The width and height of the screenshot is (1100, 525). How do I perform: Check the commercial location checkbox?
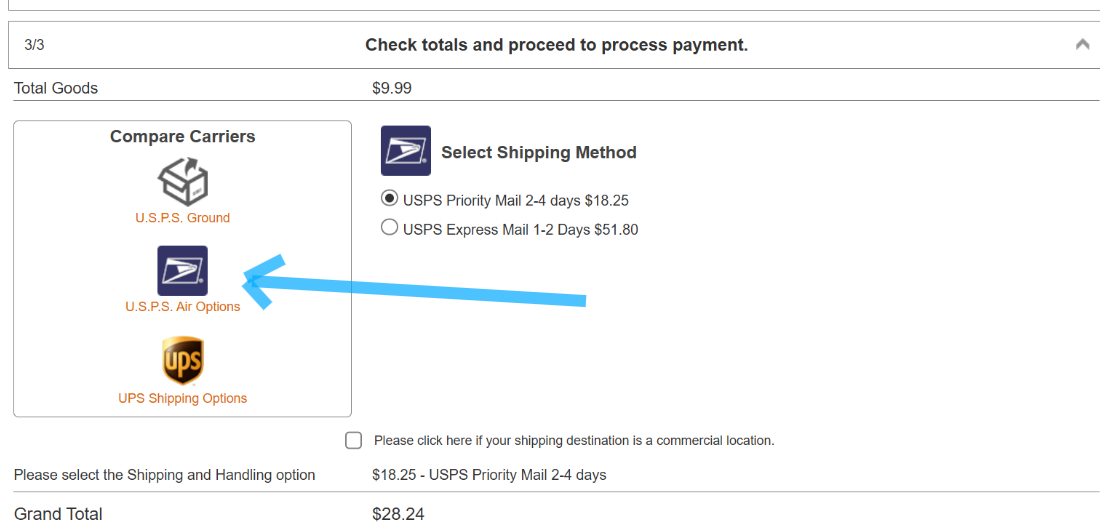pos(353,440)
